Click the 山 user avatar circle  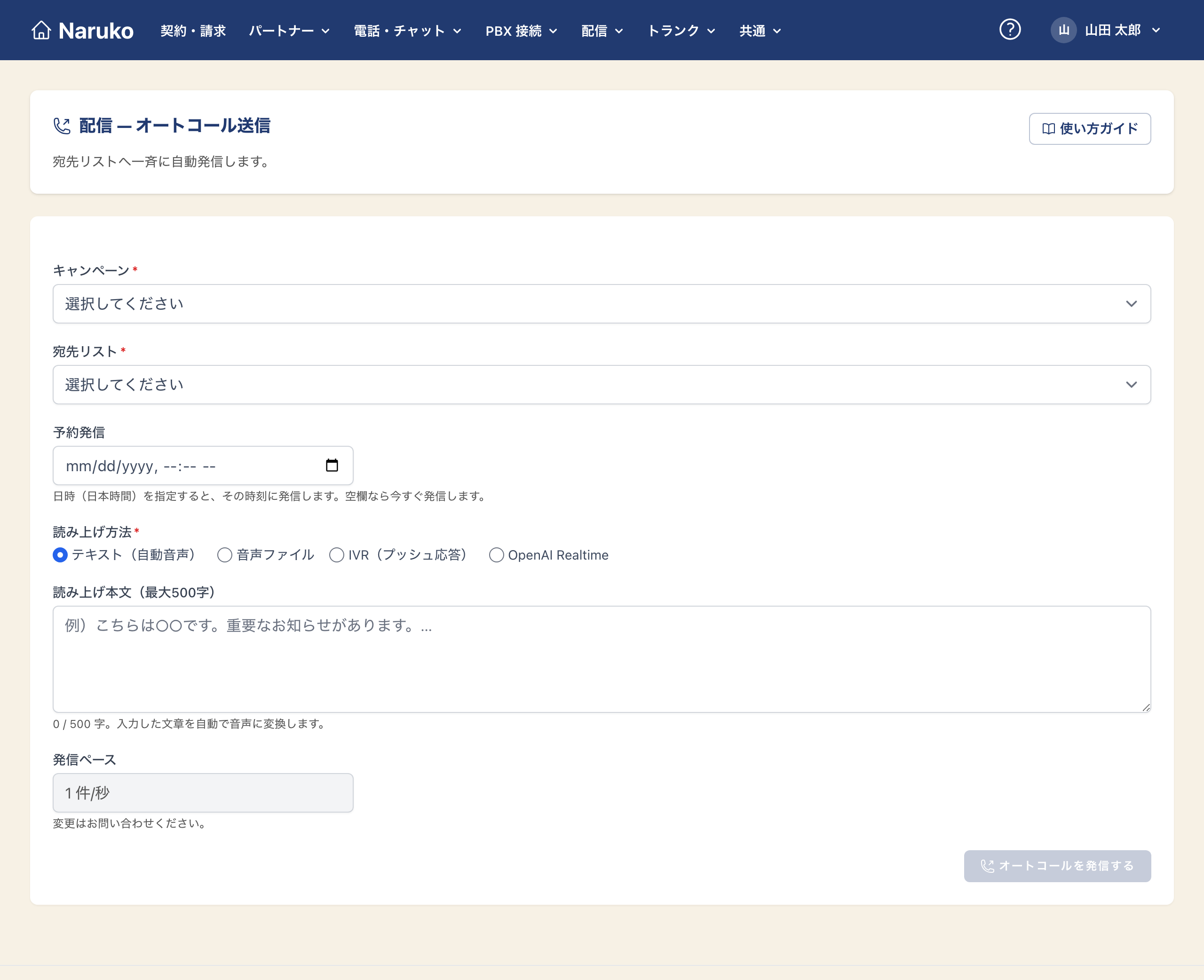coord(1063,30)
